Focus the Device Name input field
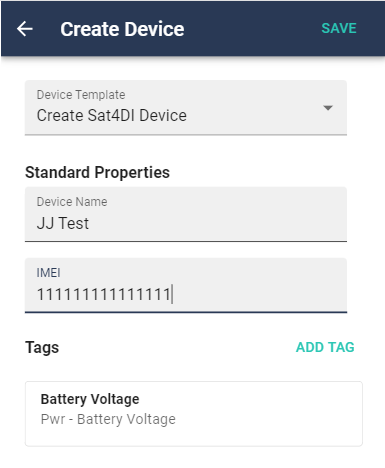Image resolution: width=385 pixels, height=468 pixels. coord(186,214)
